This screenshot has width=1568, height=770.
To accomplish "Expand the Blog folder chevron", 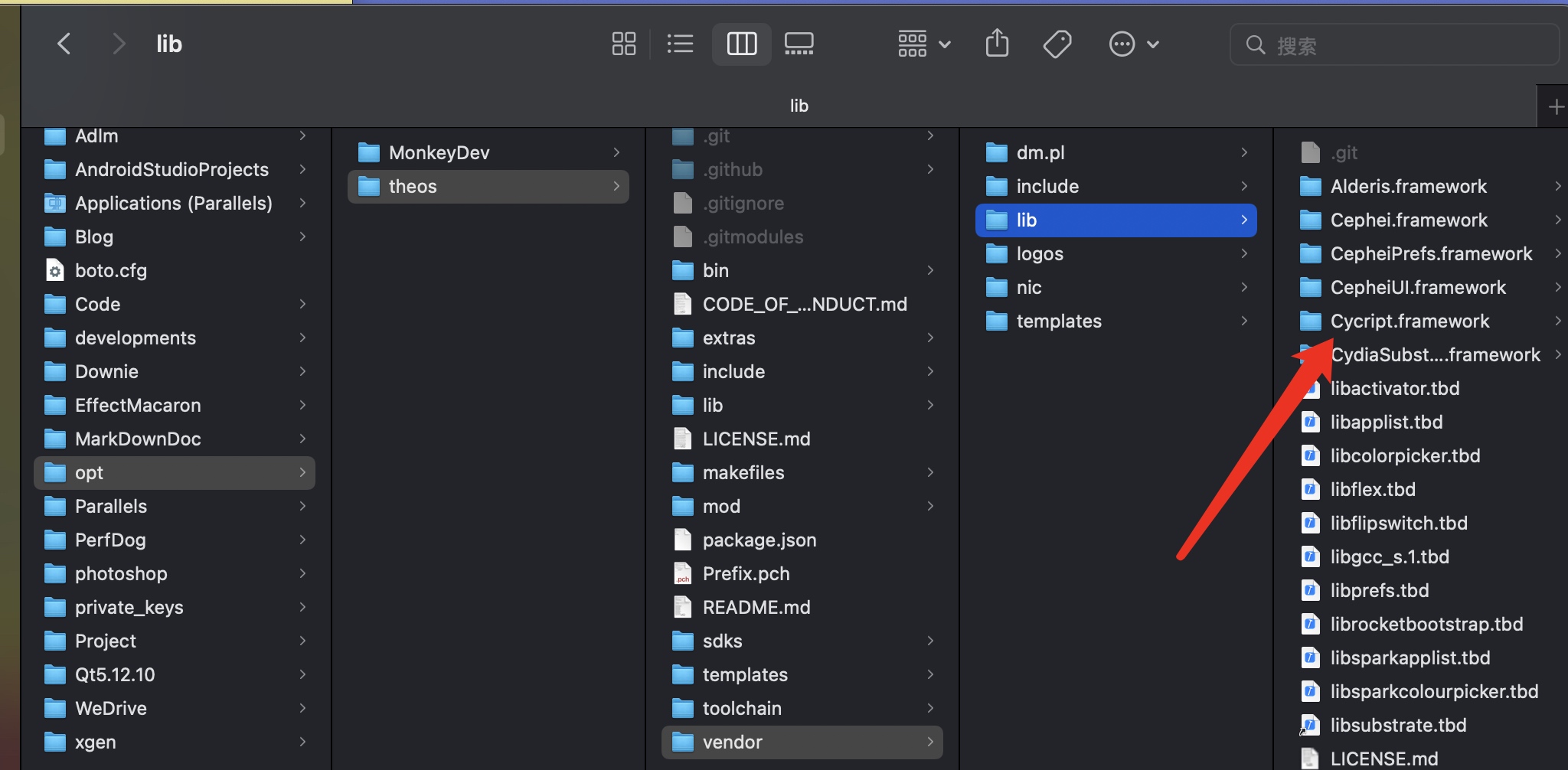I will (x=302, y=237).
